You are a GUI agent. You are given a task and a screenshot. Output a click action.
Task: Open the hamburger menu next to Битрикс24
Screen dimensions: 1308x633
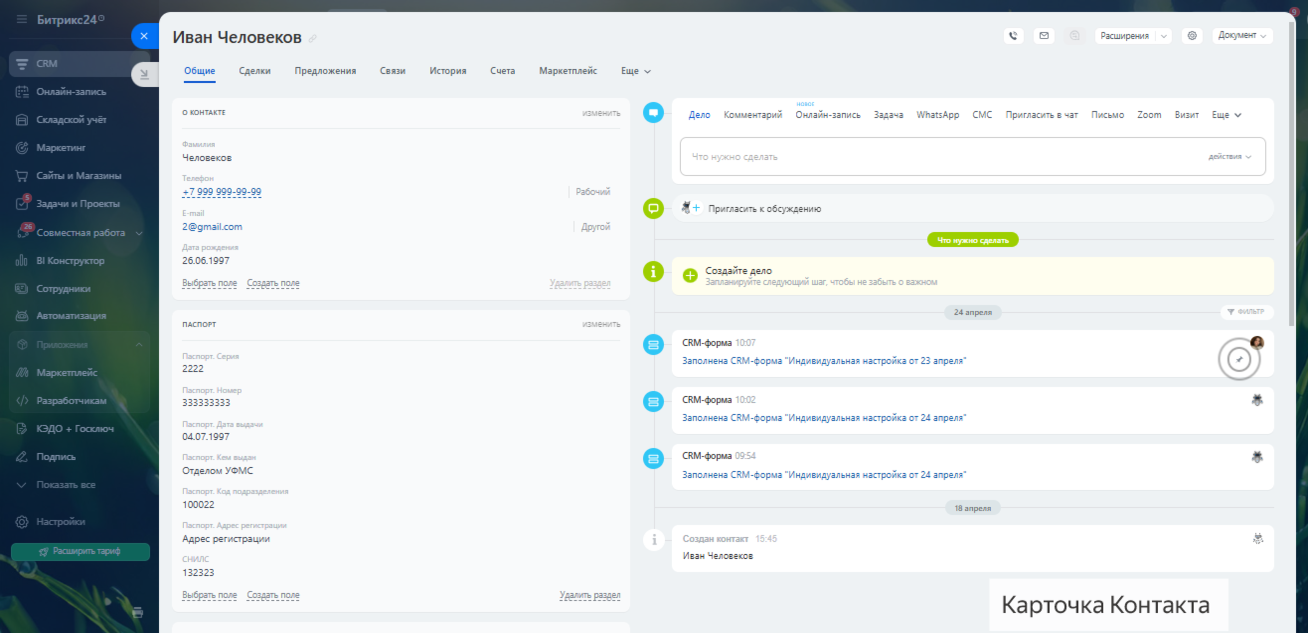(21, 19)
